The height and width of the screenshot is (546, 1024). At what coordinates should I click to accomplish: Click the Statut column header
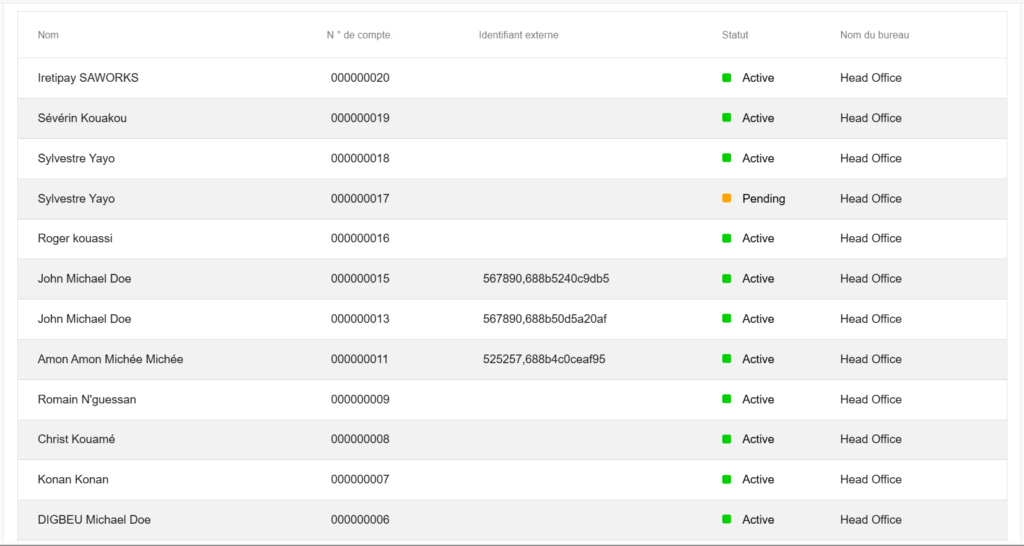pyautogui.click(x=735, y=35)
